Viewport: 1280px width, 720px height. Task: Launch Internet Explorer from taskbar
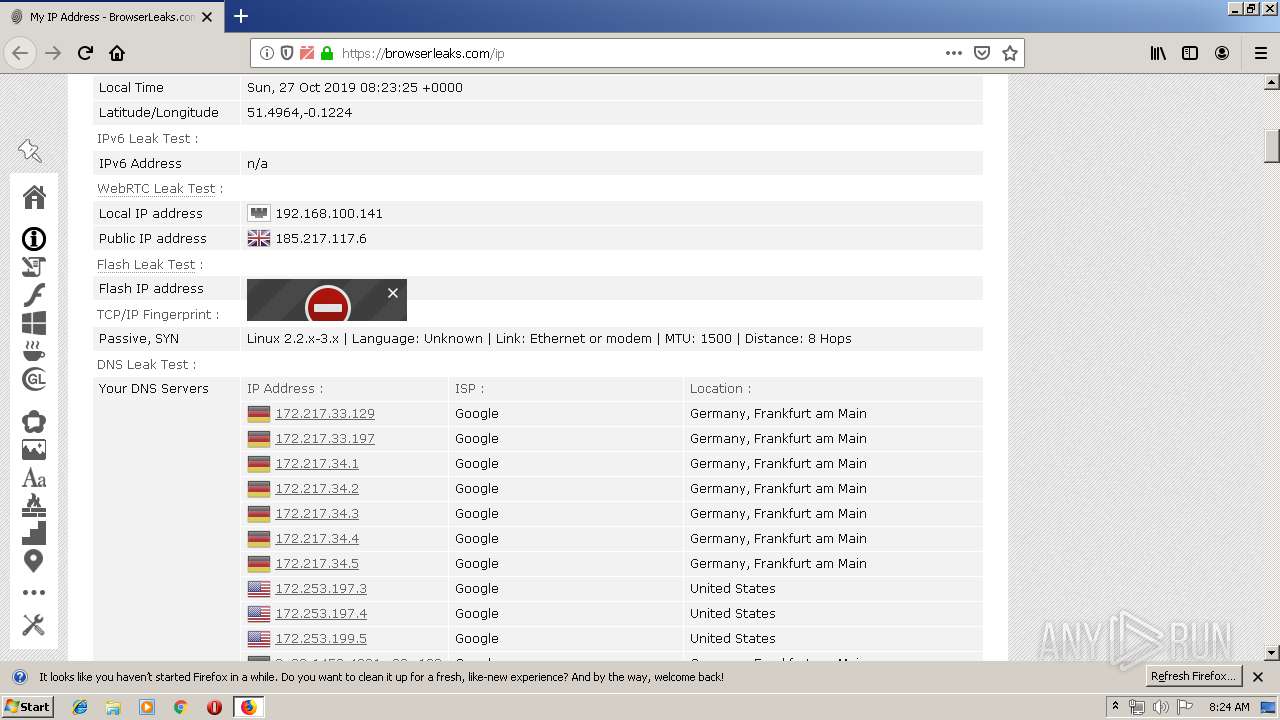coord(80,707)
